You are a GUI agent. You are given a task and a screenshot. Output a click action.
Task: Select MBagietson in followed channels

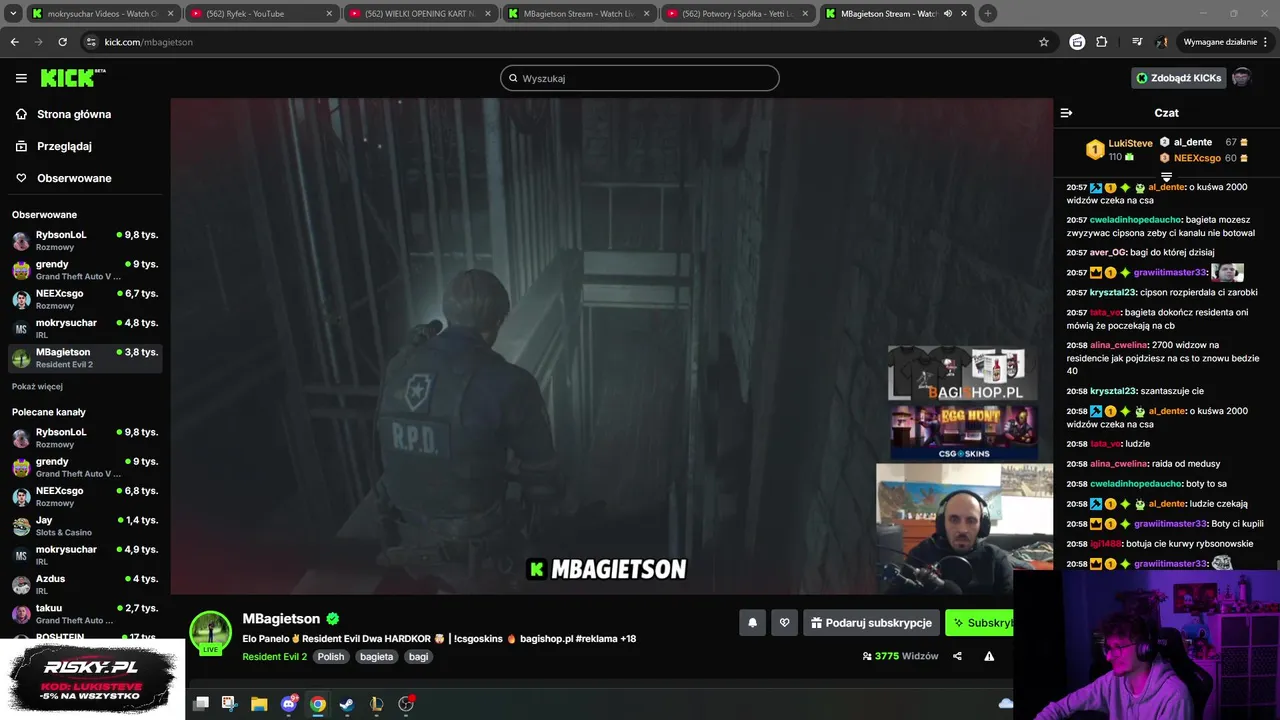85,358
